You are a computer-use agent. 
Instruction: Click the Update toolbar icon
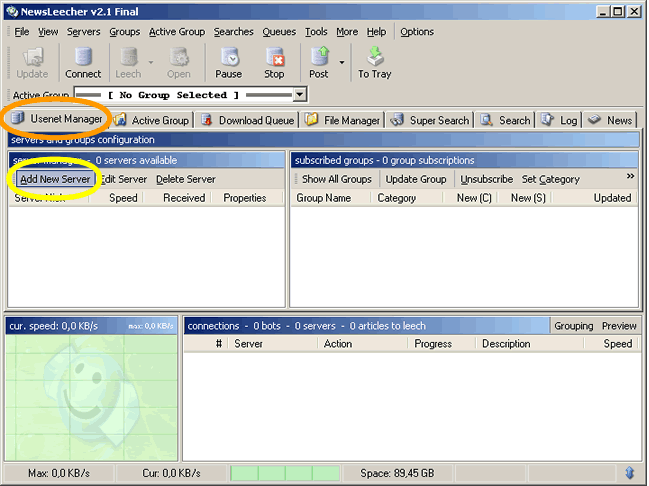34,57
